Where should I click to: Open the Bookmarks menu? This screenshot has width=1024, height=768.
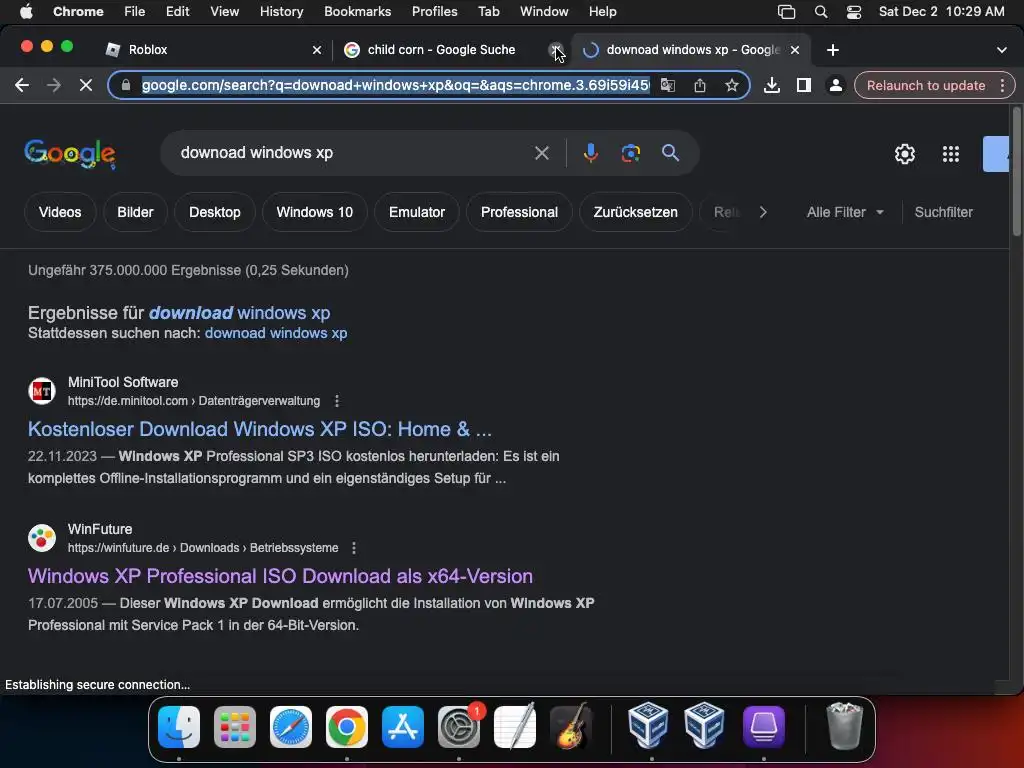click(x=357, y=12)
